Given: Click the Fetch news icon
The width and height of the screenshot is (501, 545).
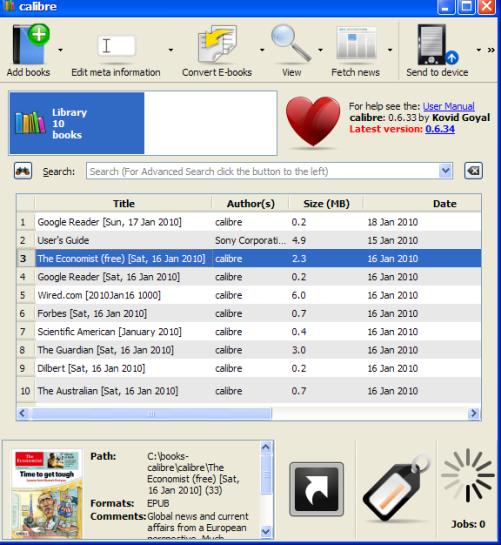Looking at the screenshot, I should point(356,43).
